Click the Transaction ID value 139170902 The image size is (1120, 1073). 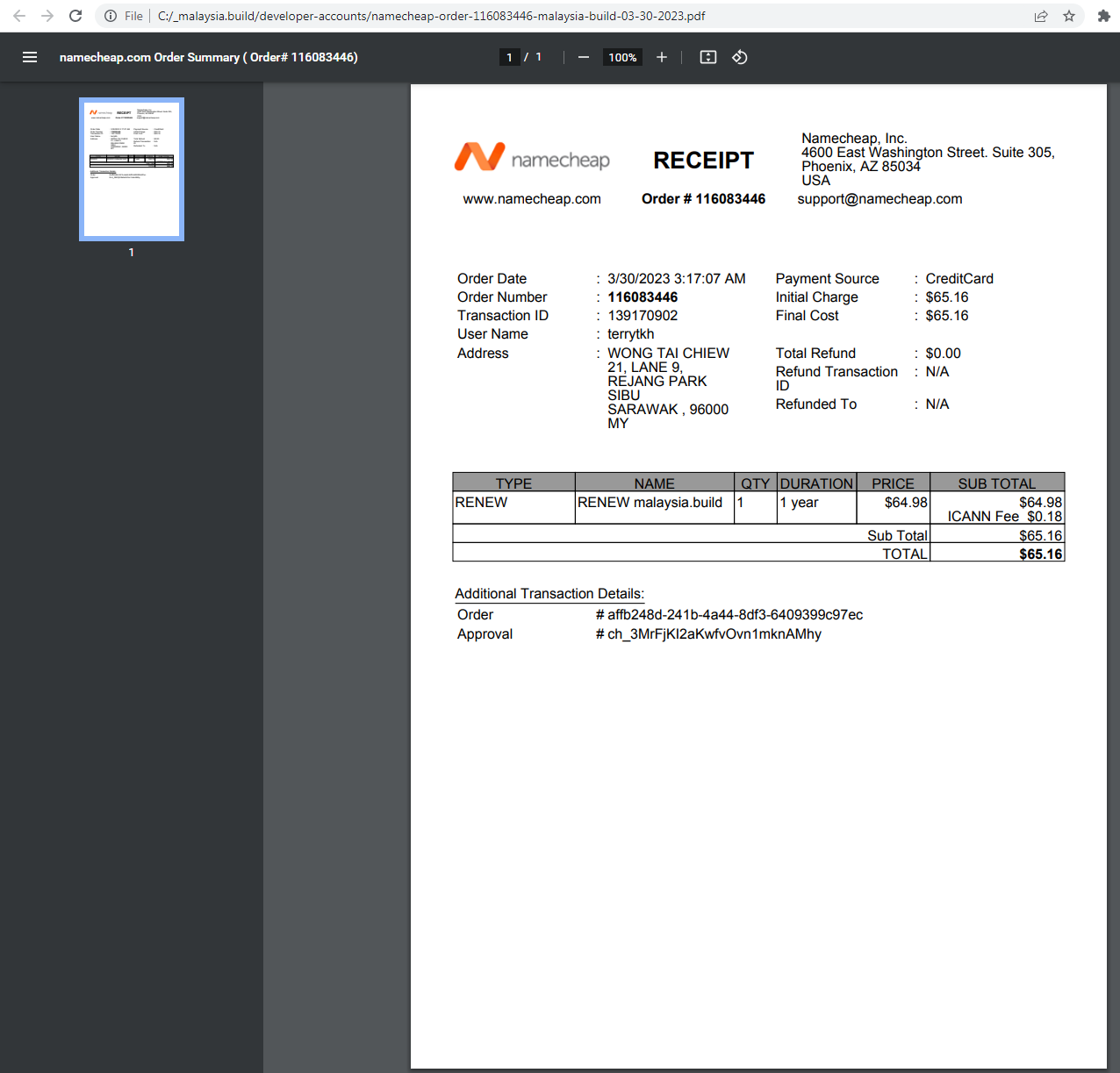point(643,316)
